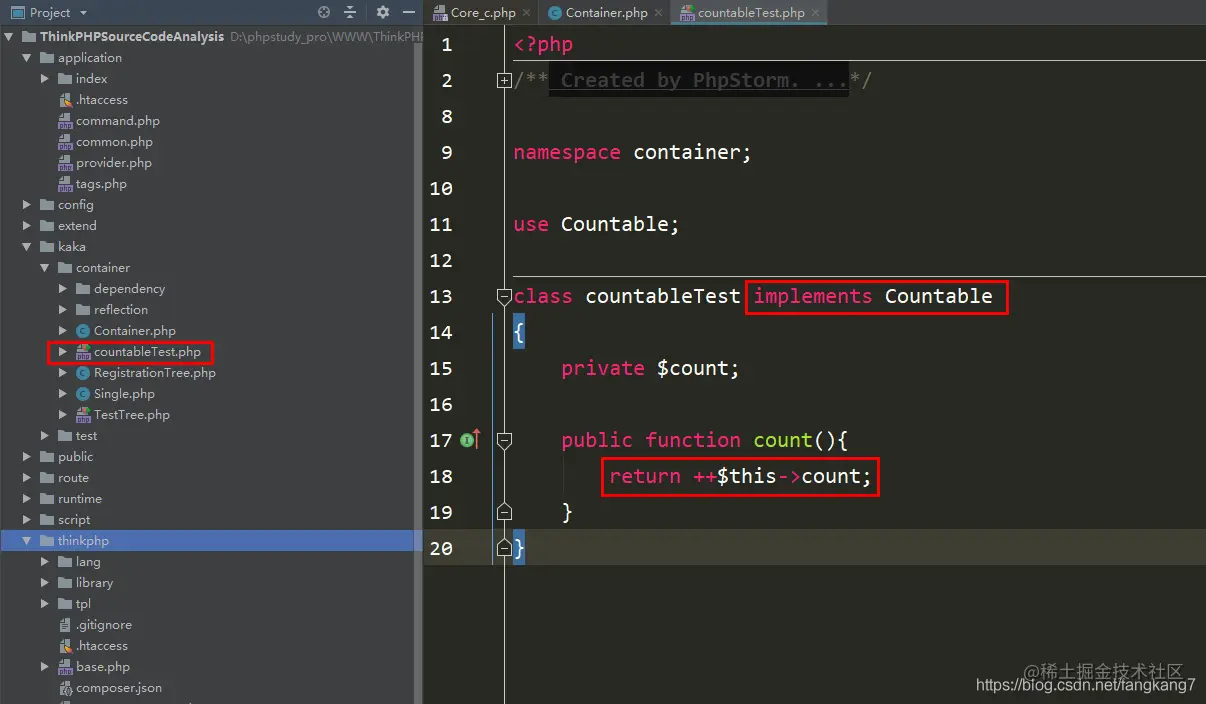Click the word 'Countable' after implements
Viewport: 1206px width, 704px height.
coord(938,296)
